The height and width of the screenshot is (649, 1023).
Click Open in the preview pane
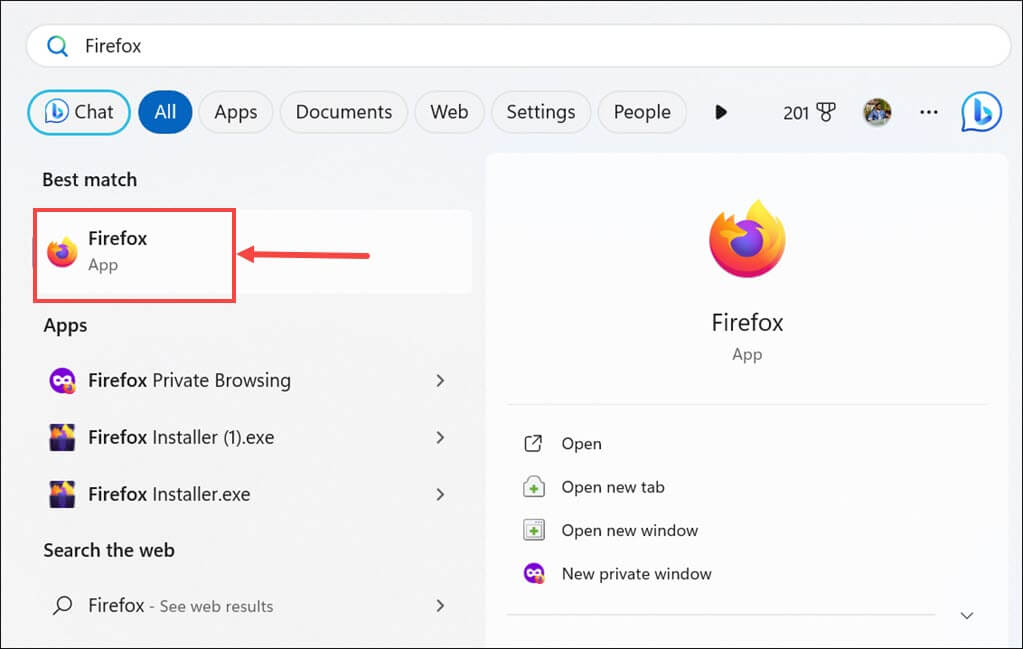(x=581, y=444)
